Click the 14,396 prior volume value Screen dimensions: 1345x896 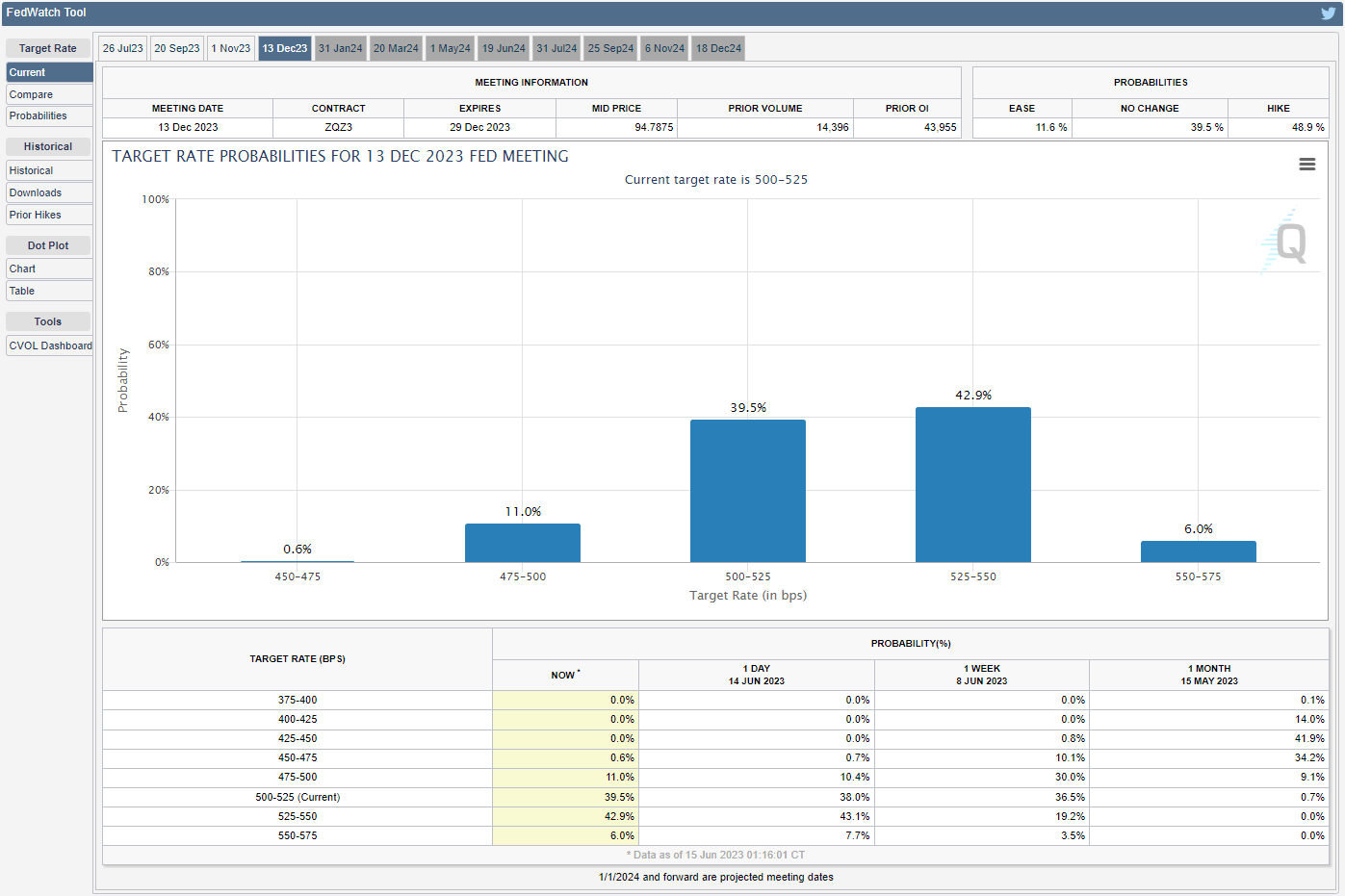point(833,127)
